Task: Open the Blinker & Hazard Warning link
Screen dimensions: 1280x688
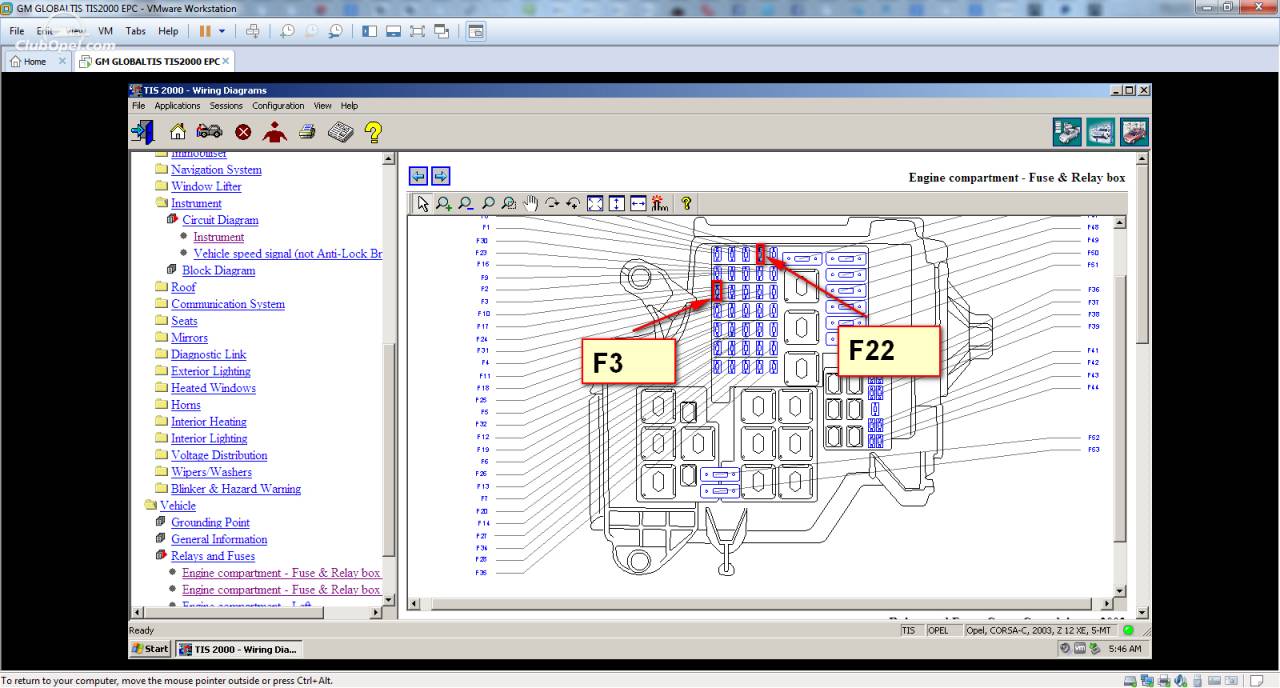Action: pyautogui.click(x=236, y=489)
